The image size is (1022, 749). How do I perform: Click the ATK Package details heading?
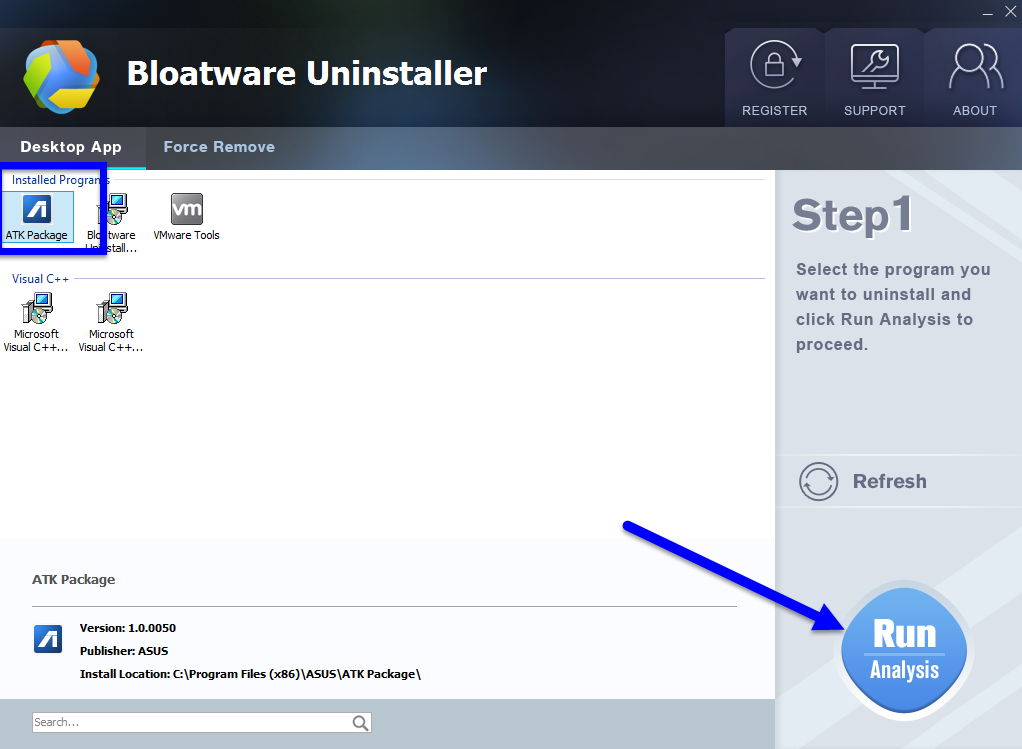coord(74,580)
